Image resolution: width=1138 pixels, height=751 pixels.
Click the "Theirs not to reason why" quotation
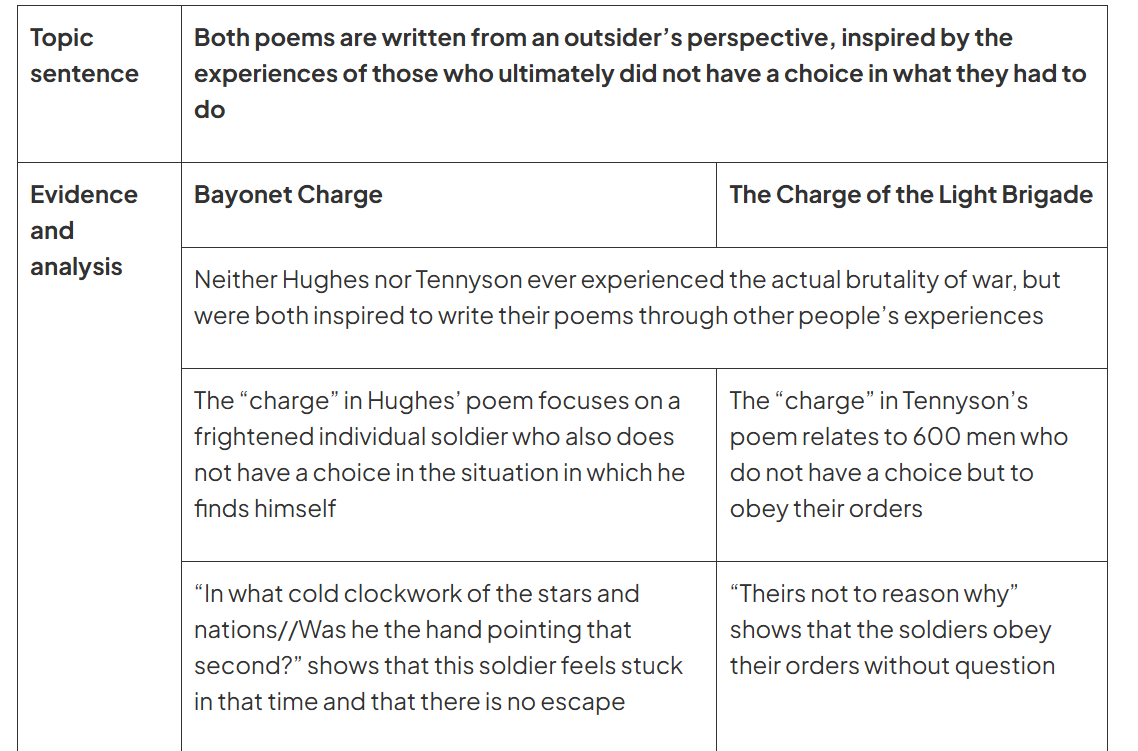pos(874,594)
